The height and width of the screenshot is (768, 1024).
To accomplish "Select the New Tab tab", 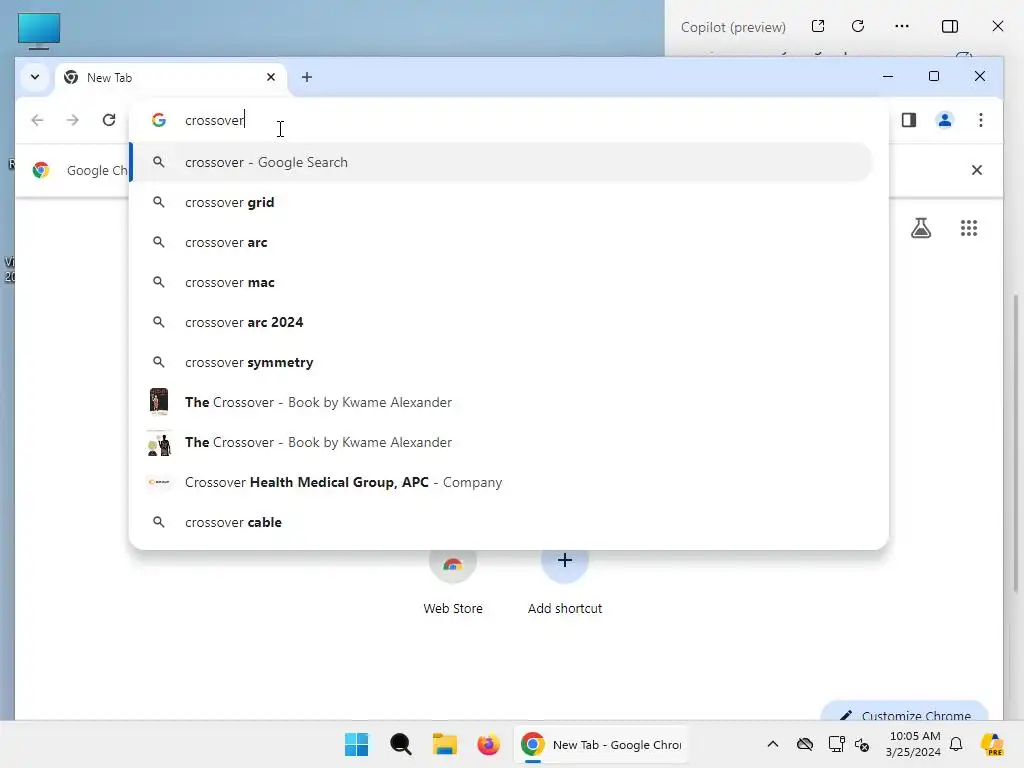I will pos(170,78).
